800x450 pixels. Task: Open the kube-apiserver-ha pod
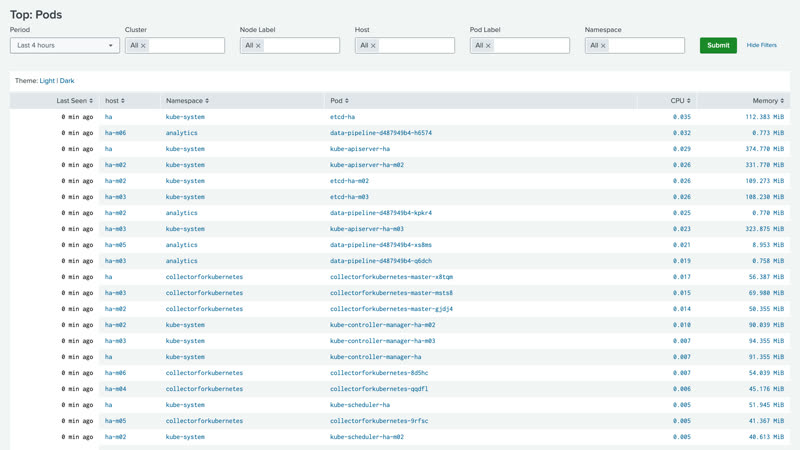point(360,149)
